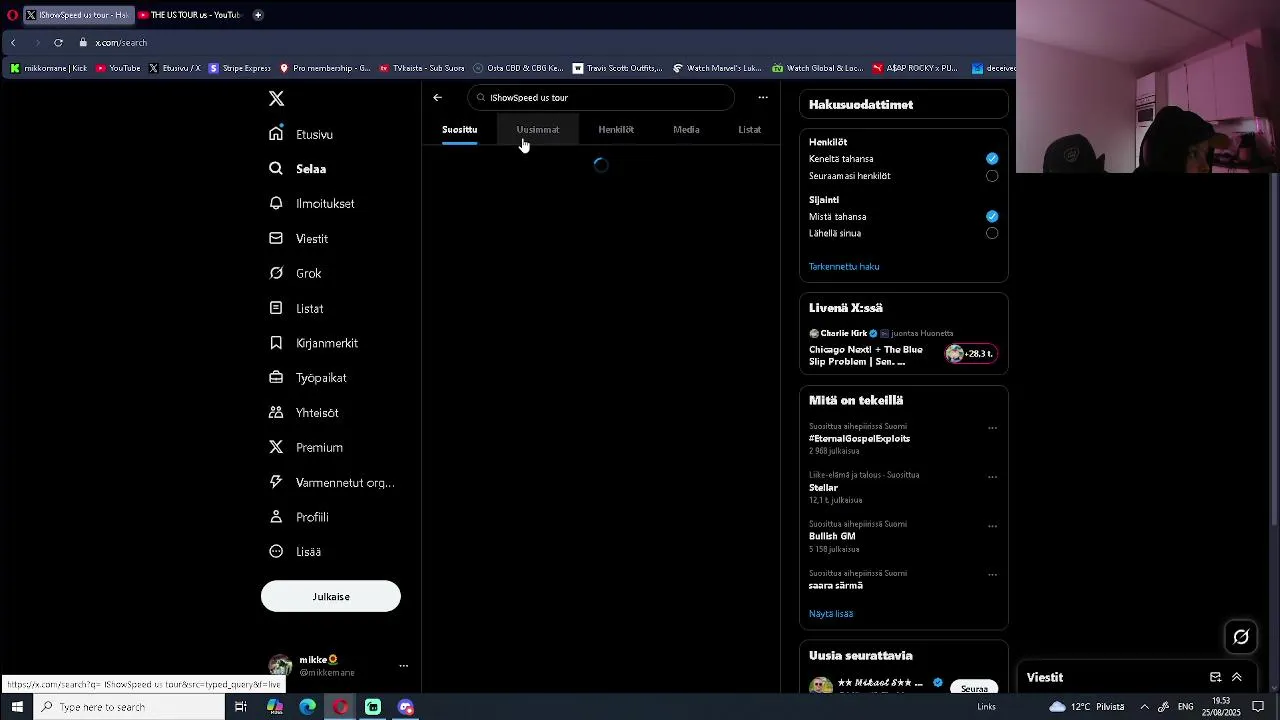Show hidden system tray icons
1280x720 pixels.
coord(1144,707)
